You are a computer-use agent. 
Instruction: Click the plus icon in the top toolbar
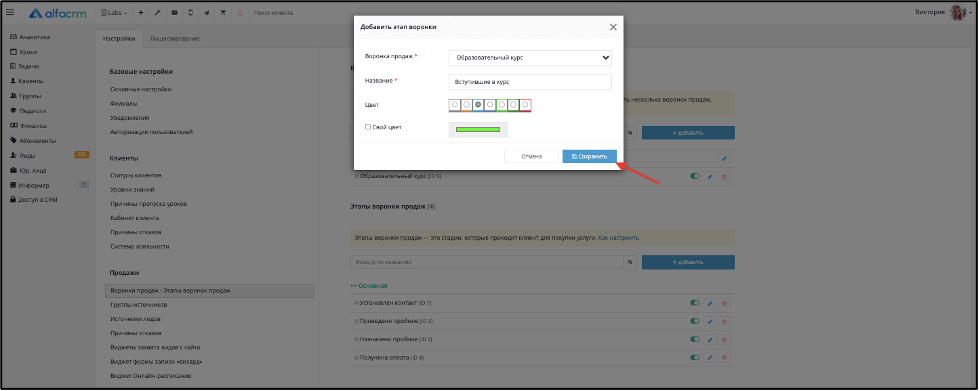[x=140, y=12]
